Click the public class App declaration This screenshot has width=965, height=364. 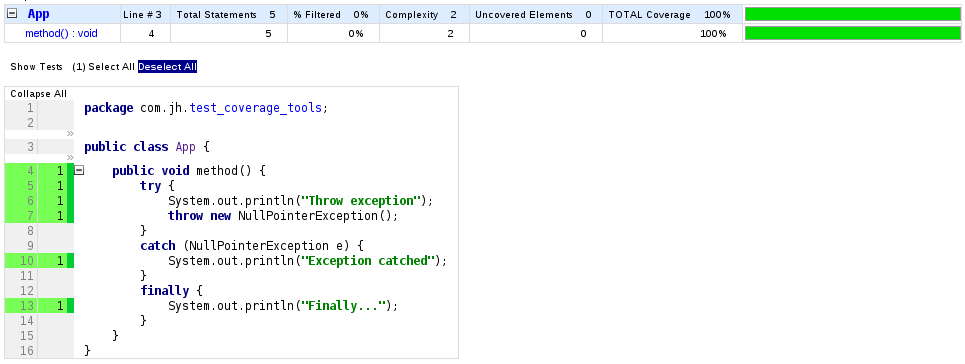point(147,147)
